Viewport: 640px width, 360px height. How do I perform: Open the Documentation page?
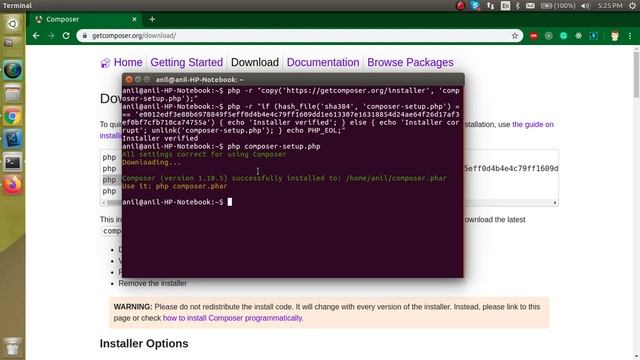tap(323, 62)
